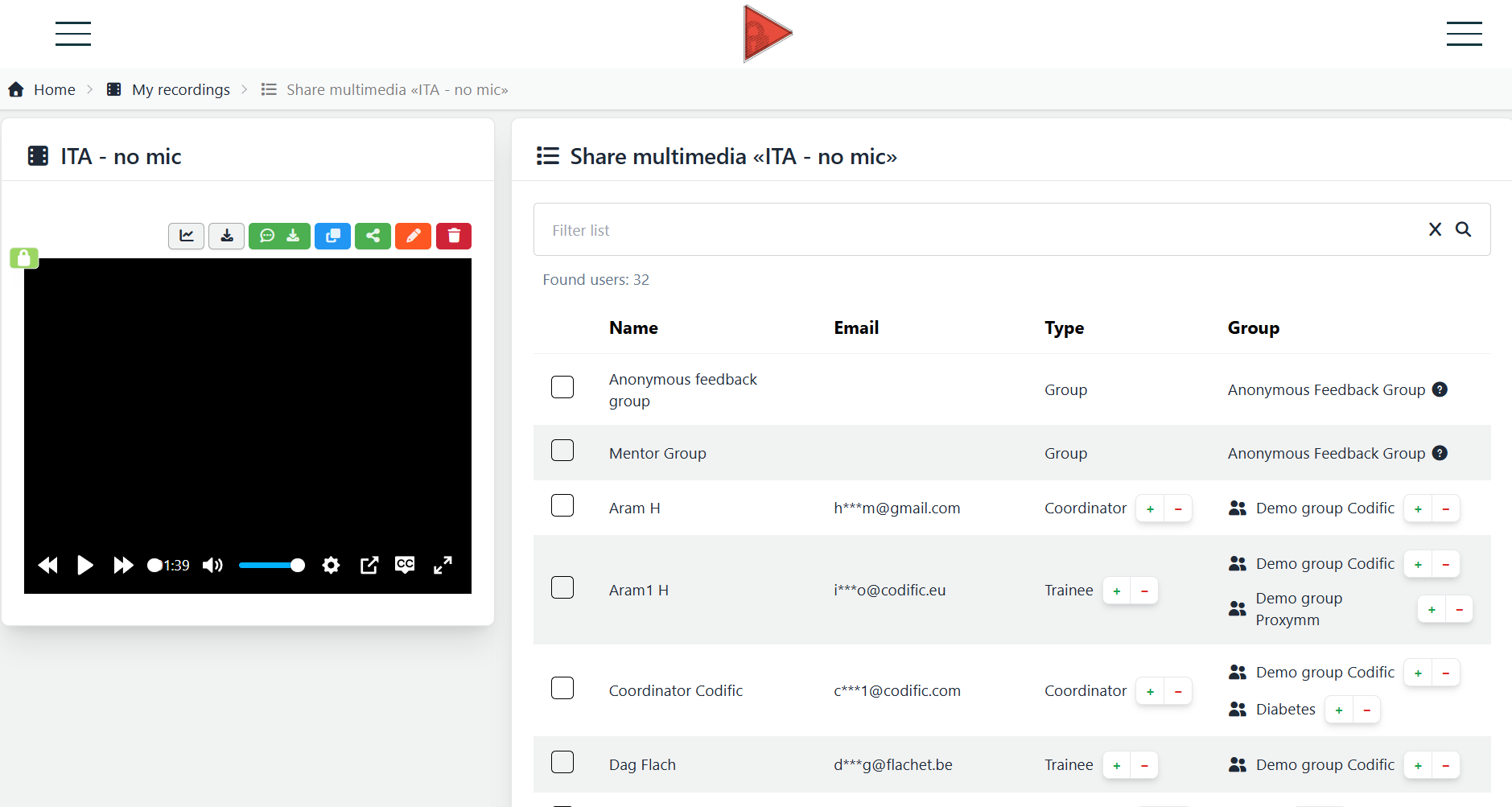
Task: Click help icon in Anonymous feedback group row
Action: coord(1440,389)
